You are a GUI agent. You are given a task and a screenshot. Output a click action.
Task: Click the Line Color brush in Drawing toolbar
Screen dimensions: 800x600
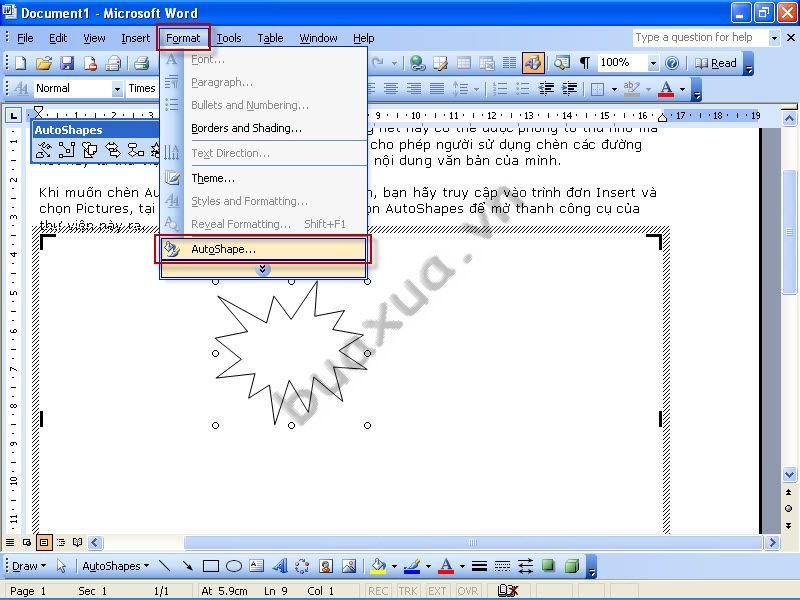pos(412,566)
